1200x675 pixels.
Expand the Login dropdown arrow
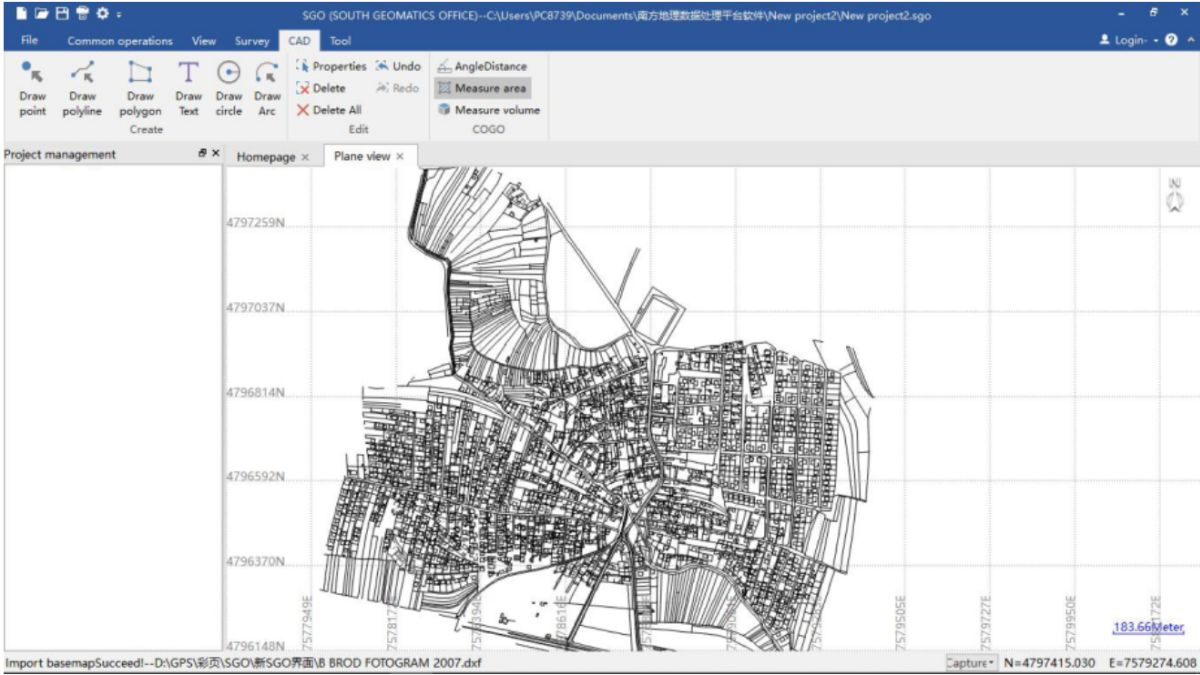1155,41
